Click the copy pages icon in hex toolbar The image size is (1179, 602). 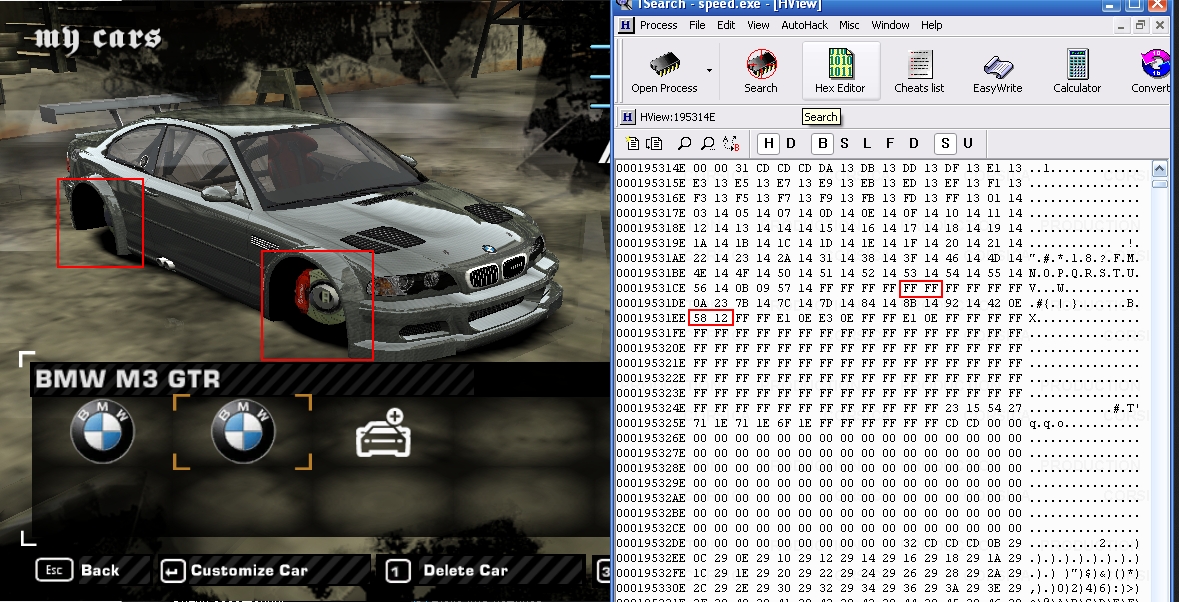[x=654, y=144]
